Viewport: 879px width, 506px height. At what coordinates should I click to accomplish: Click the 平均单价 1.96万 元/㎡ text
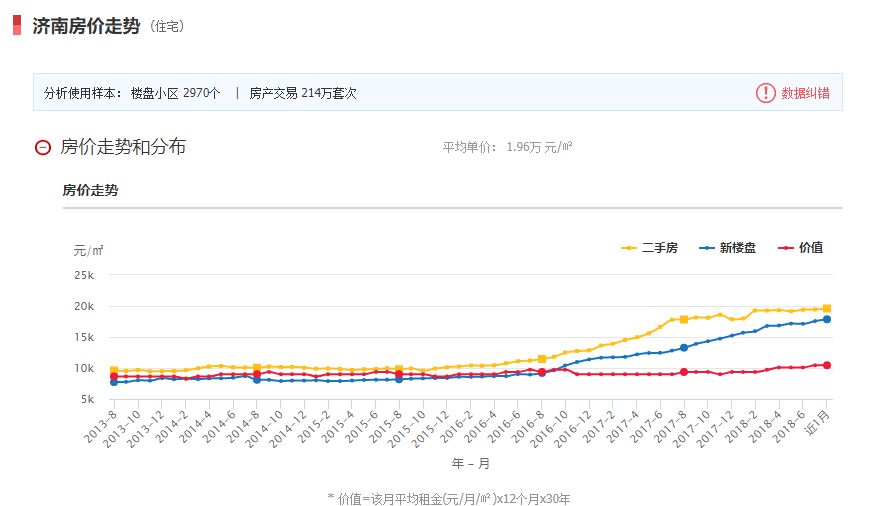(x=507, y=148)
